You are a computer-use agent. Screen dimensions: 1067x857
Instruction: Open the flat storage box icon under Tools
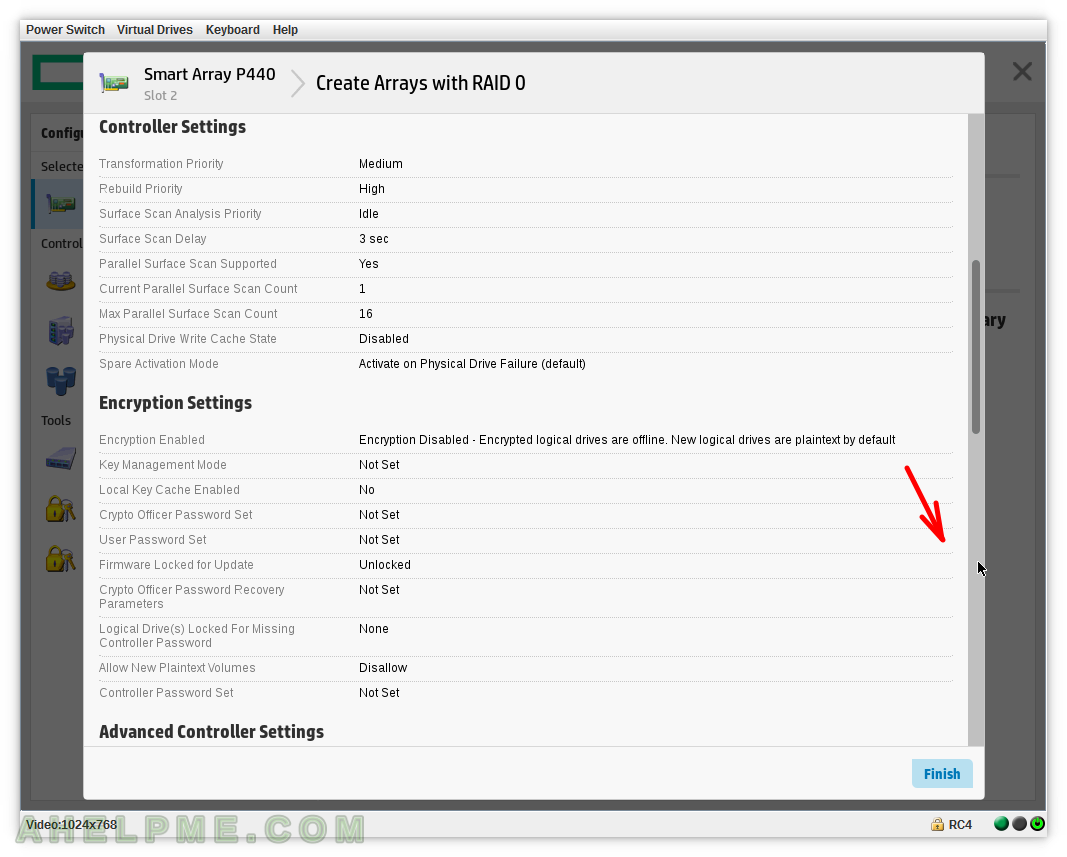61,459
